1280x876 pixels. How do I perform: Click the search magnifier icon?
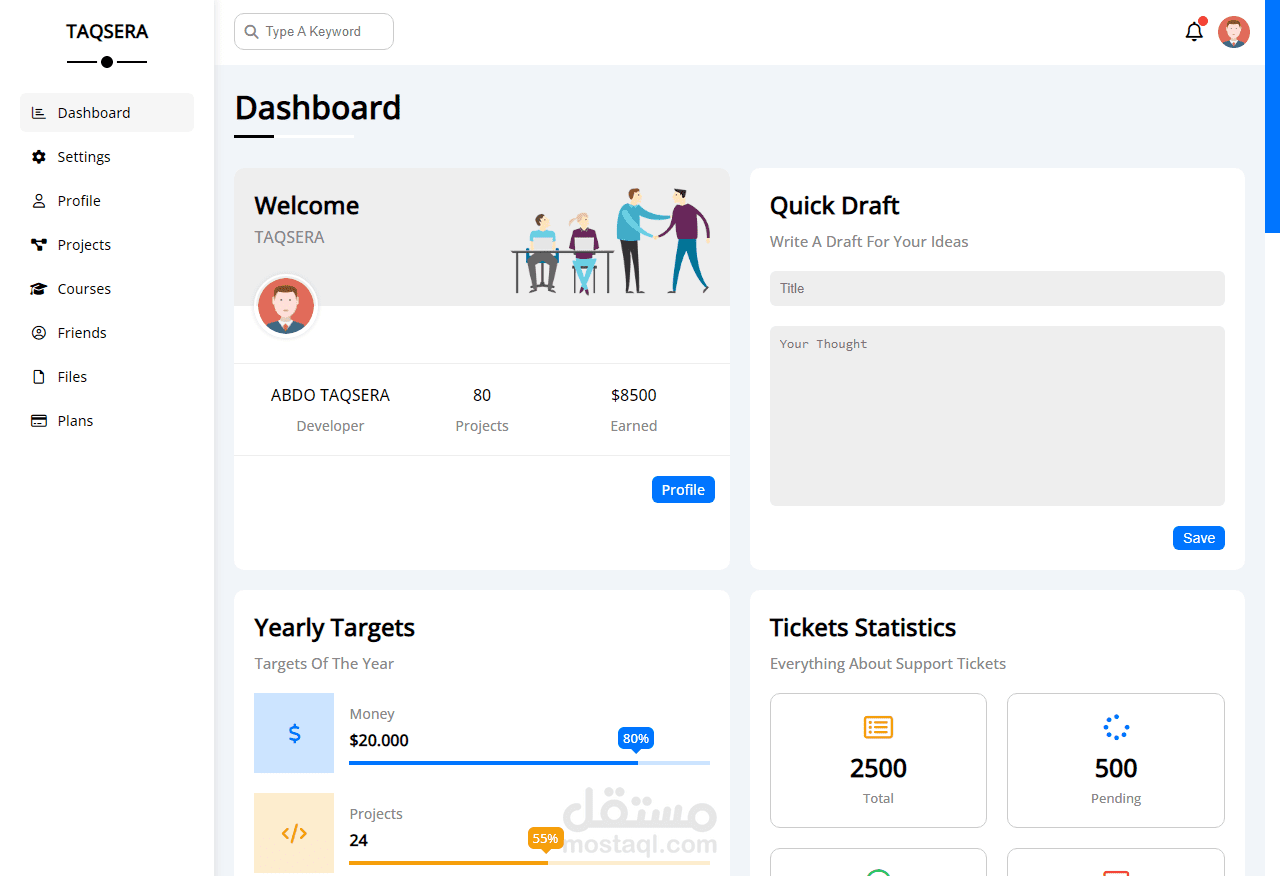pyautogui.click(x=251, y=32)
